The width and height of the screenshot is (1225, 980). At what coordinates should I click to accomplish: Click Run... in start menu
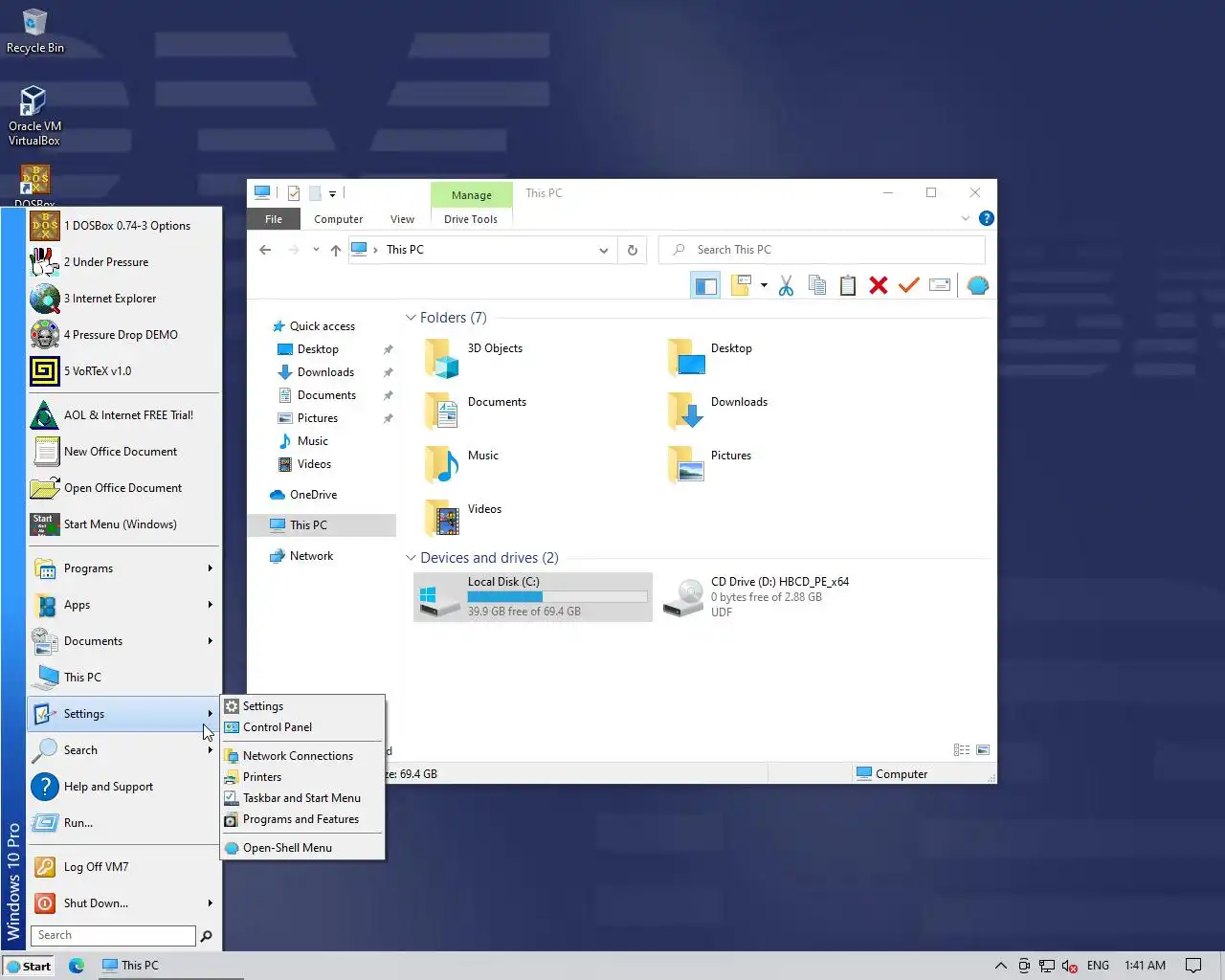click(x=124, y=823)
